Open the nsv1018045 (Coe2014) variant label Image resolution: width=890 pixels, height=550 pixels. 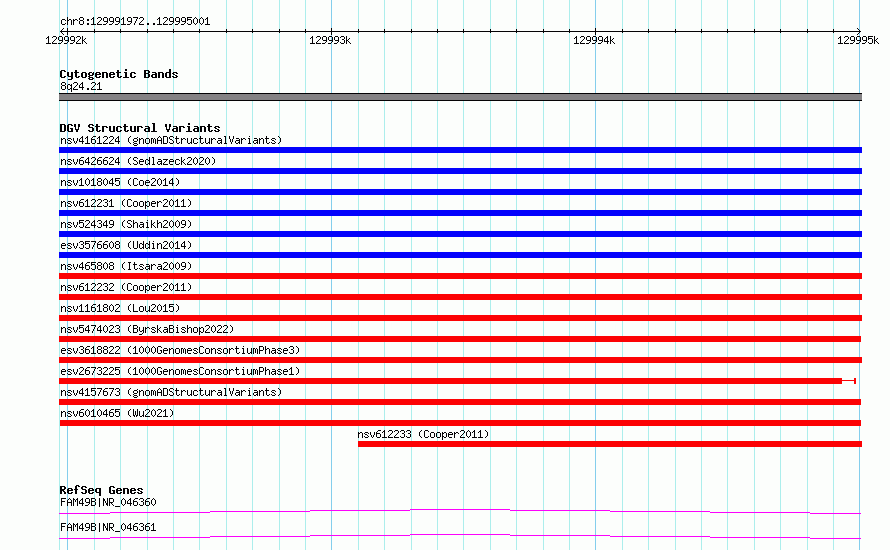(120, 182)
